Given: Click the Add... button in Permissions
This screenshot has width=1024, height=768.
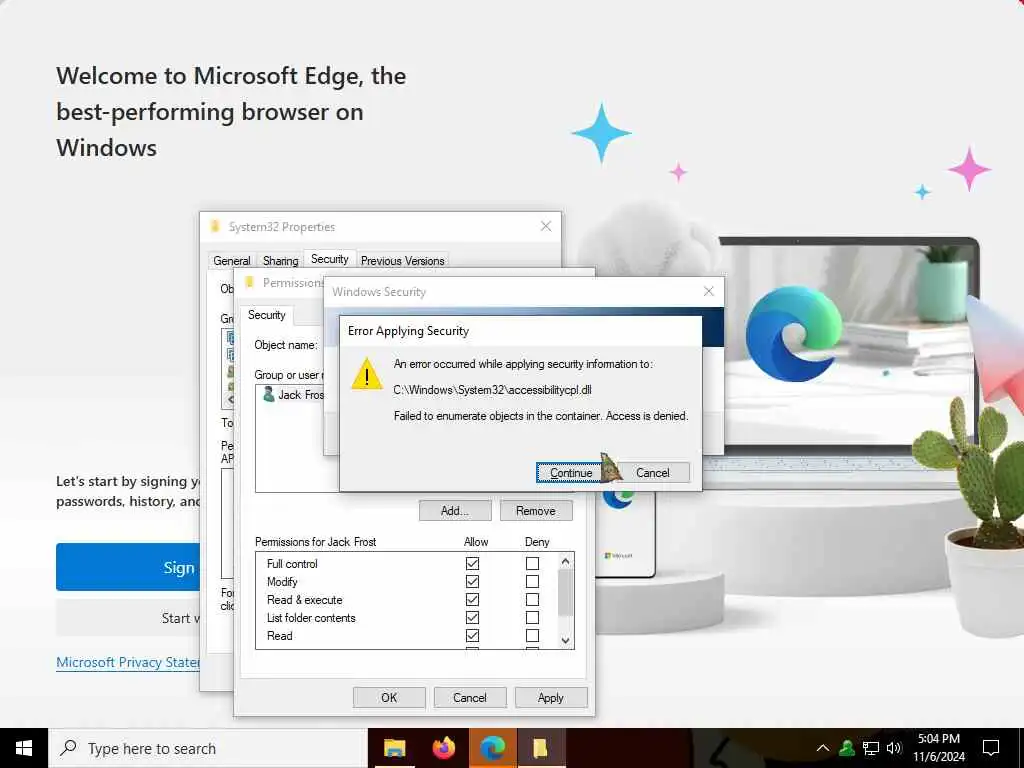Looking at the screenshot, I should (455, 511).
